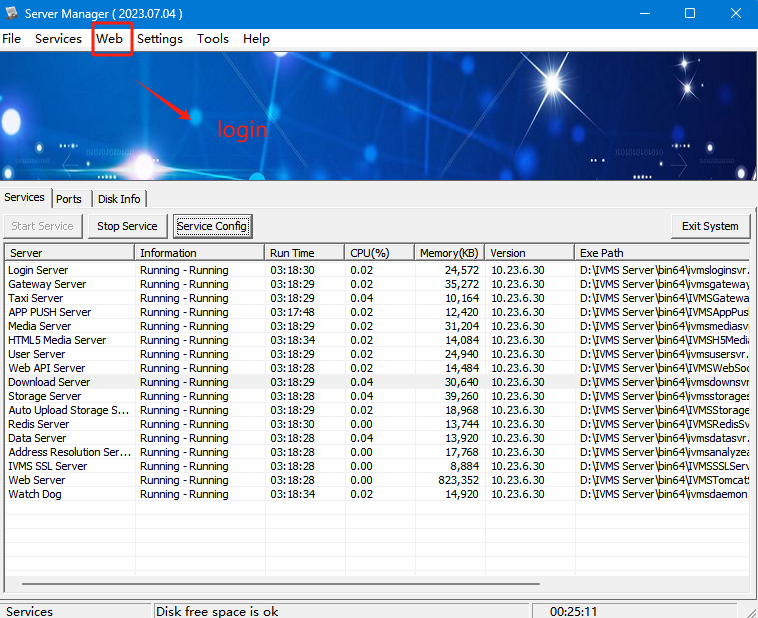Switch to the Services tab
758x618 pixels.
25,197
